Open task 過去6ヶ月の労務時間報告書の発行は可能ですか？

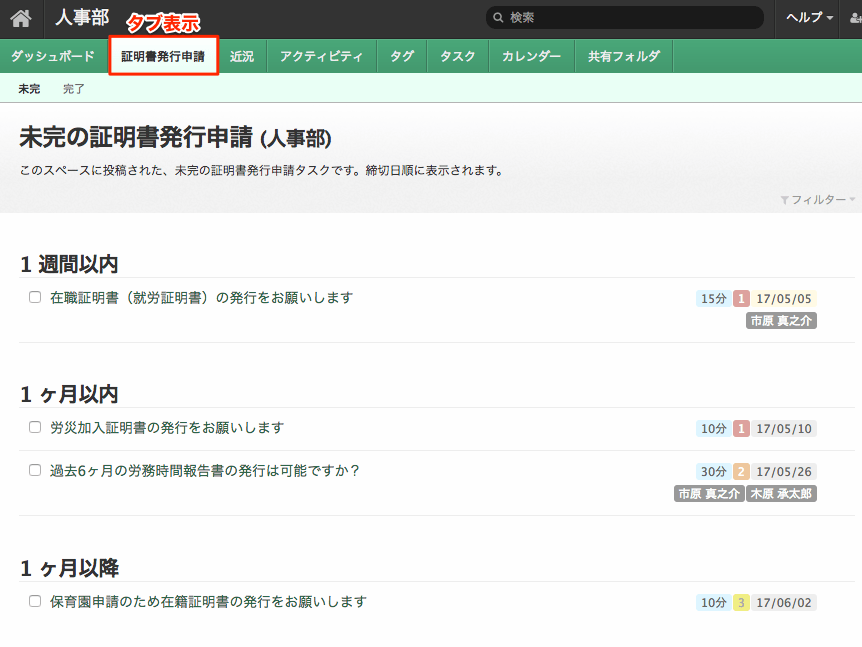(205, 471)
